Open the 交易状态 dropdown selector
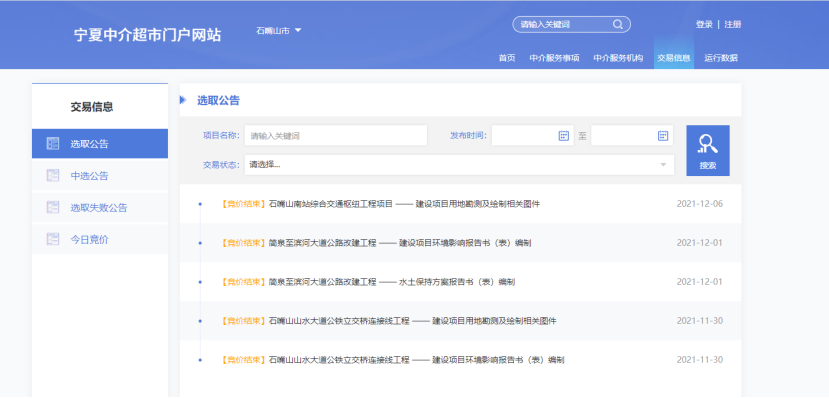 459,165
